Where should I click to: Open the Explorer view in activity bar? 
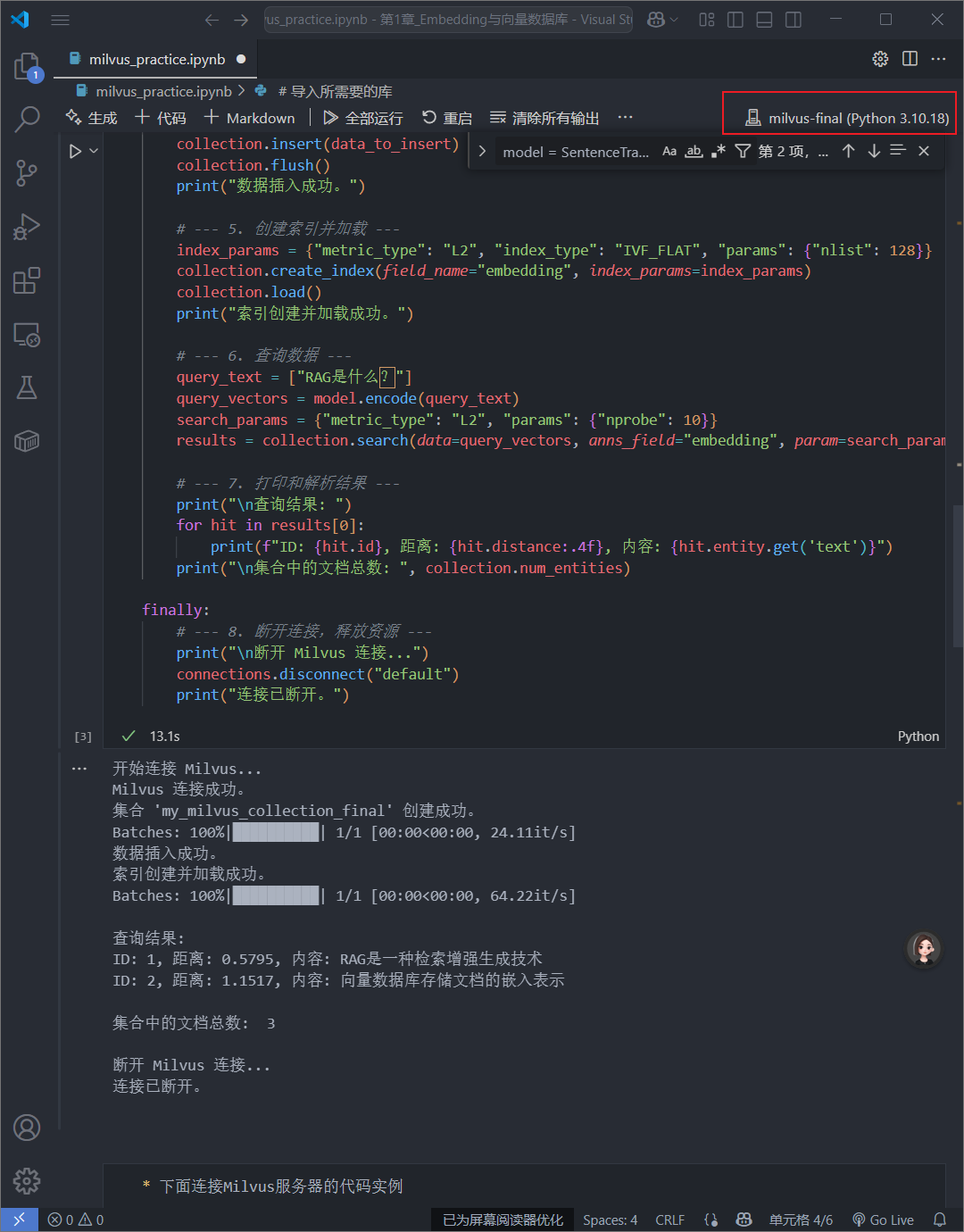pyautogui.click(x=27, y=66)
